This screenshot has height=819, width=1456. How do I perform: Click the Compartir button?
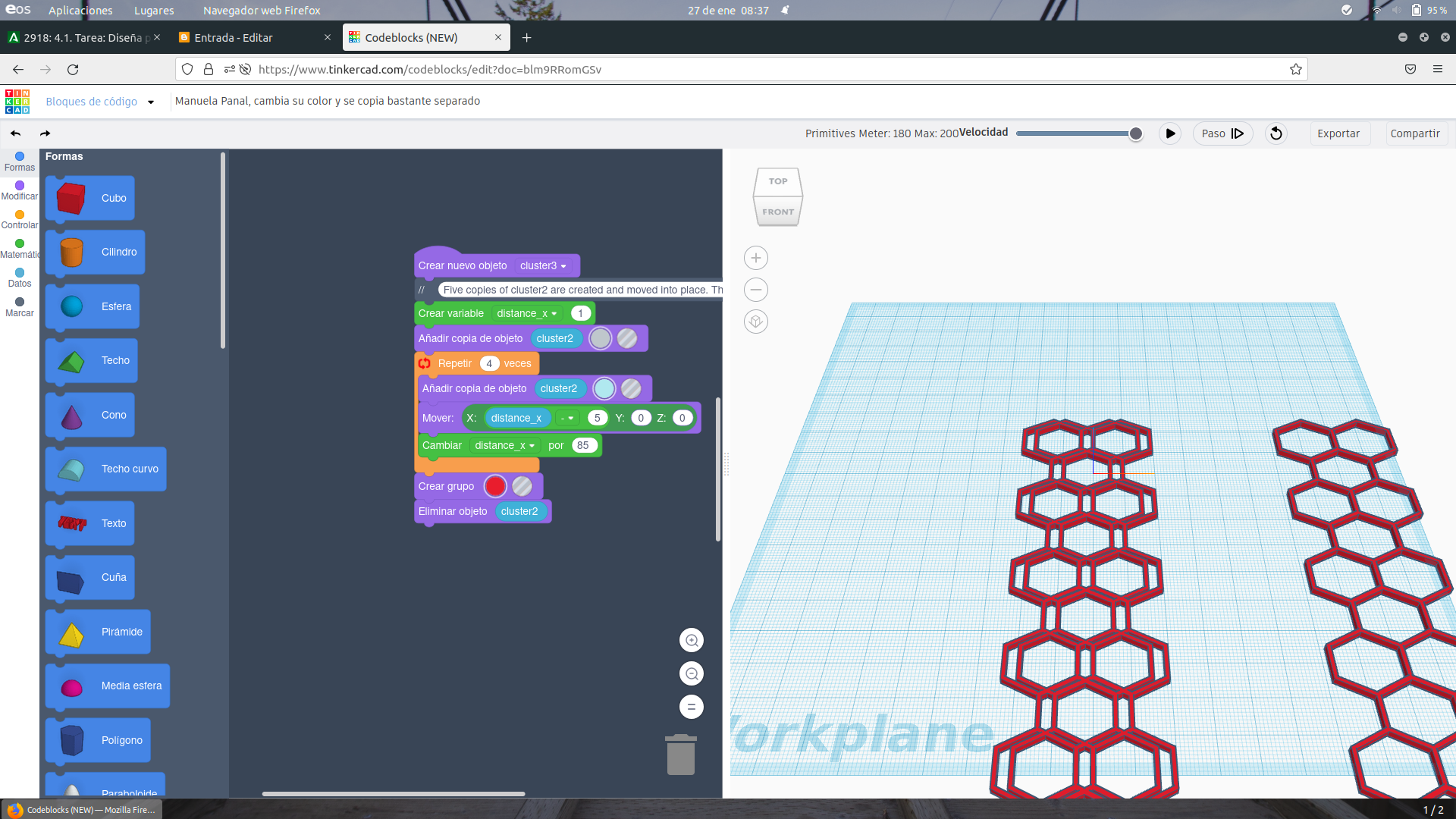click(1414, 133)
